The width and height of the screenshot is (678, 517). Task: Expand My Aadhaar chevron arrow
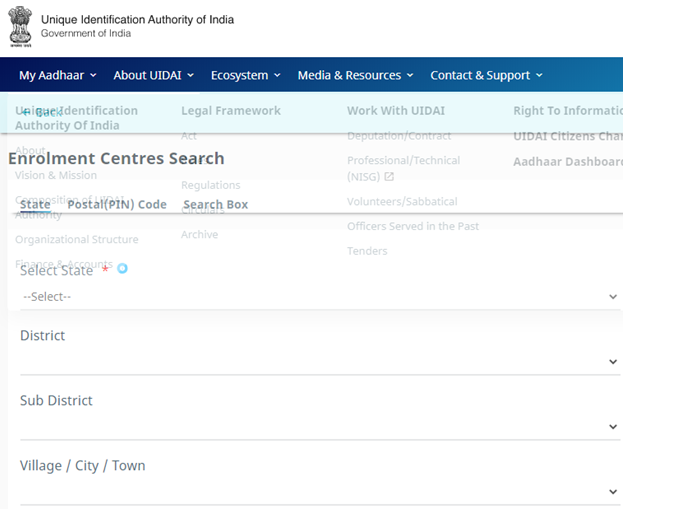(93, 75)
